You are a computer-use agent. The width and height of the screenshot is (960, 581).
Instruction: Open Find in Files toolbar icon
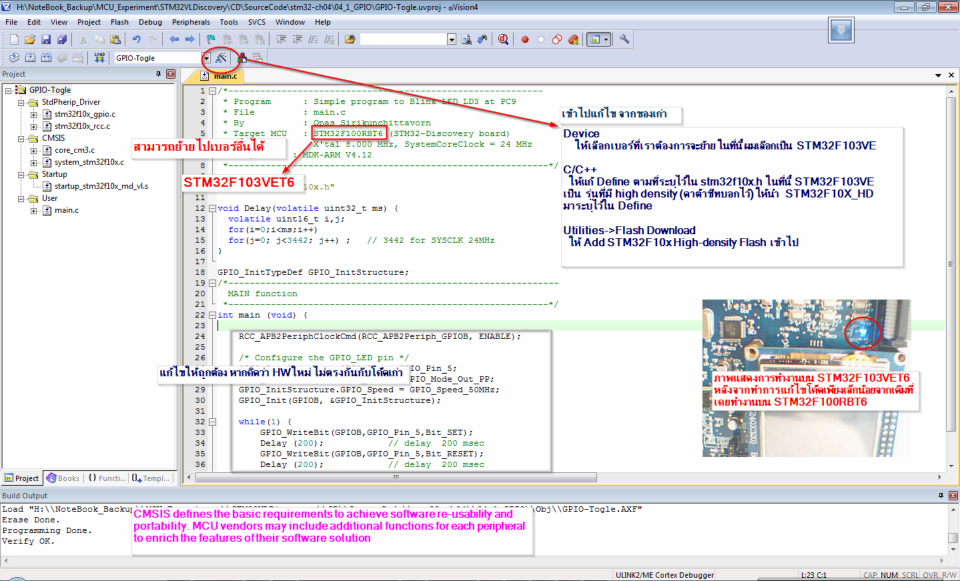coord(350,40)
